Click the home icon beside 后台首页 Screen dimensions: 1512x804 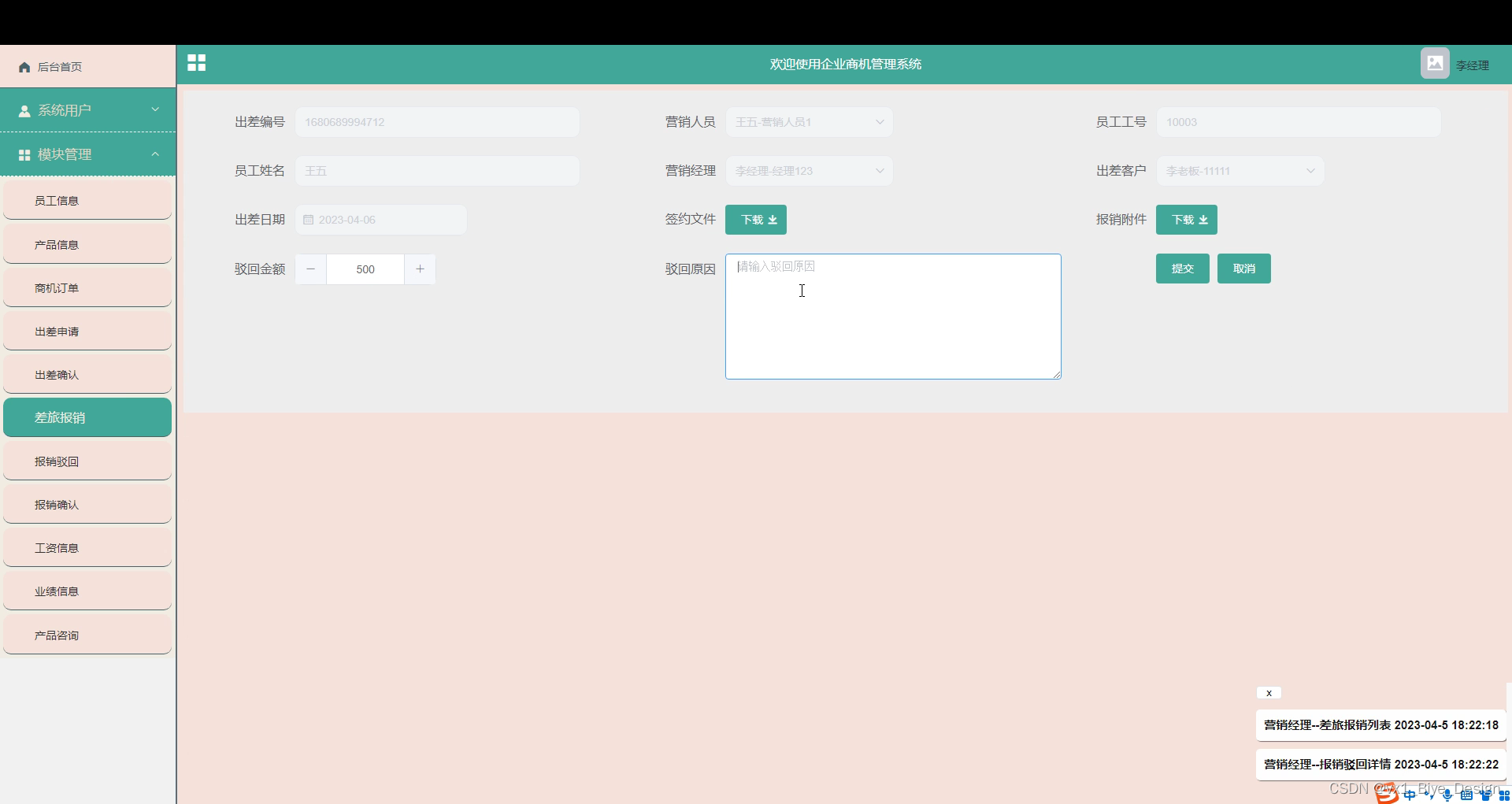24,67
